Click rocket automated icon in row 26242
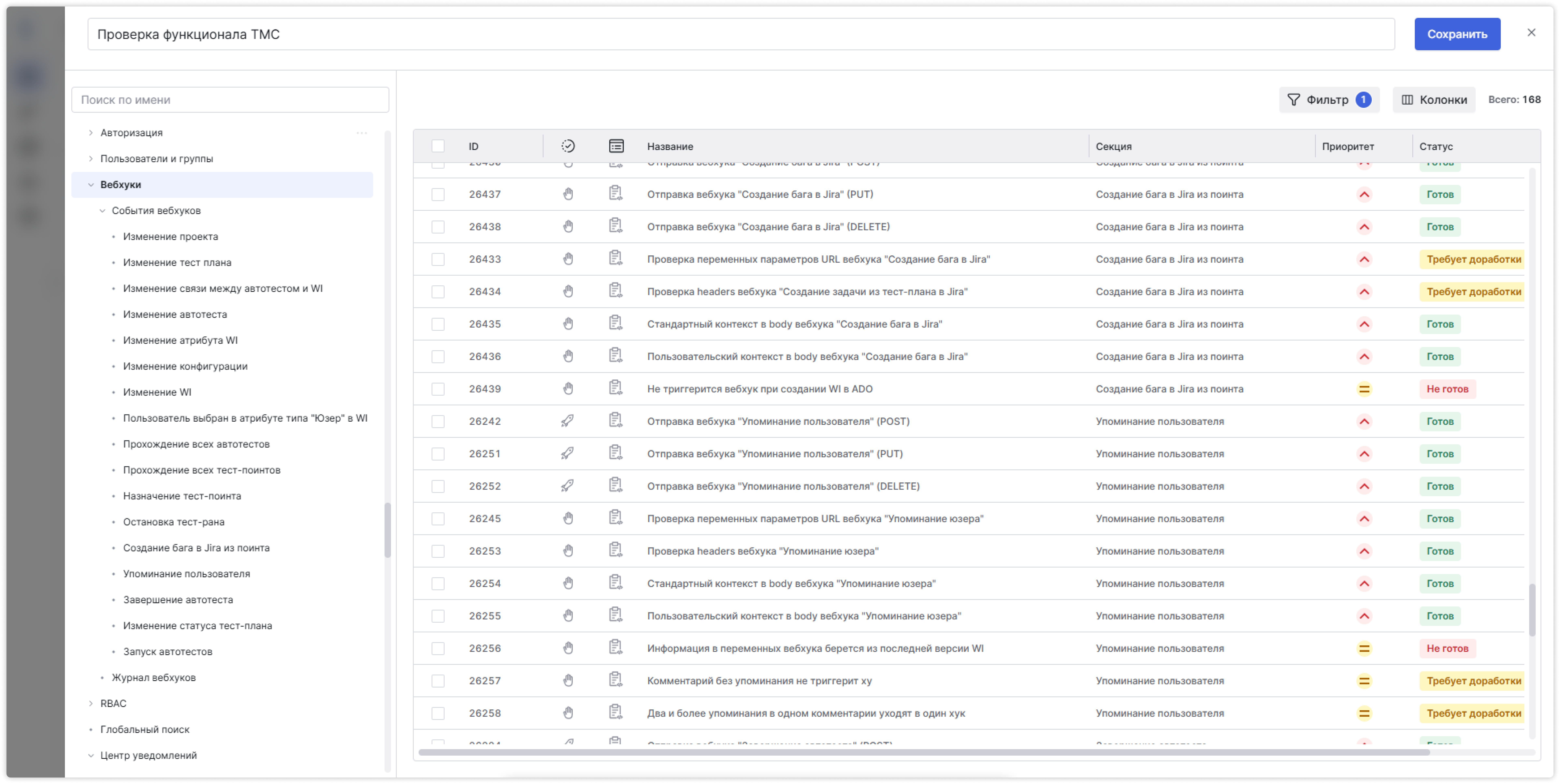The width and height of the screenshot is (1560, 784). [x=567, y=421]
